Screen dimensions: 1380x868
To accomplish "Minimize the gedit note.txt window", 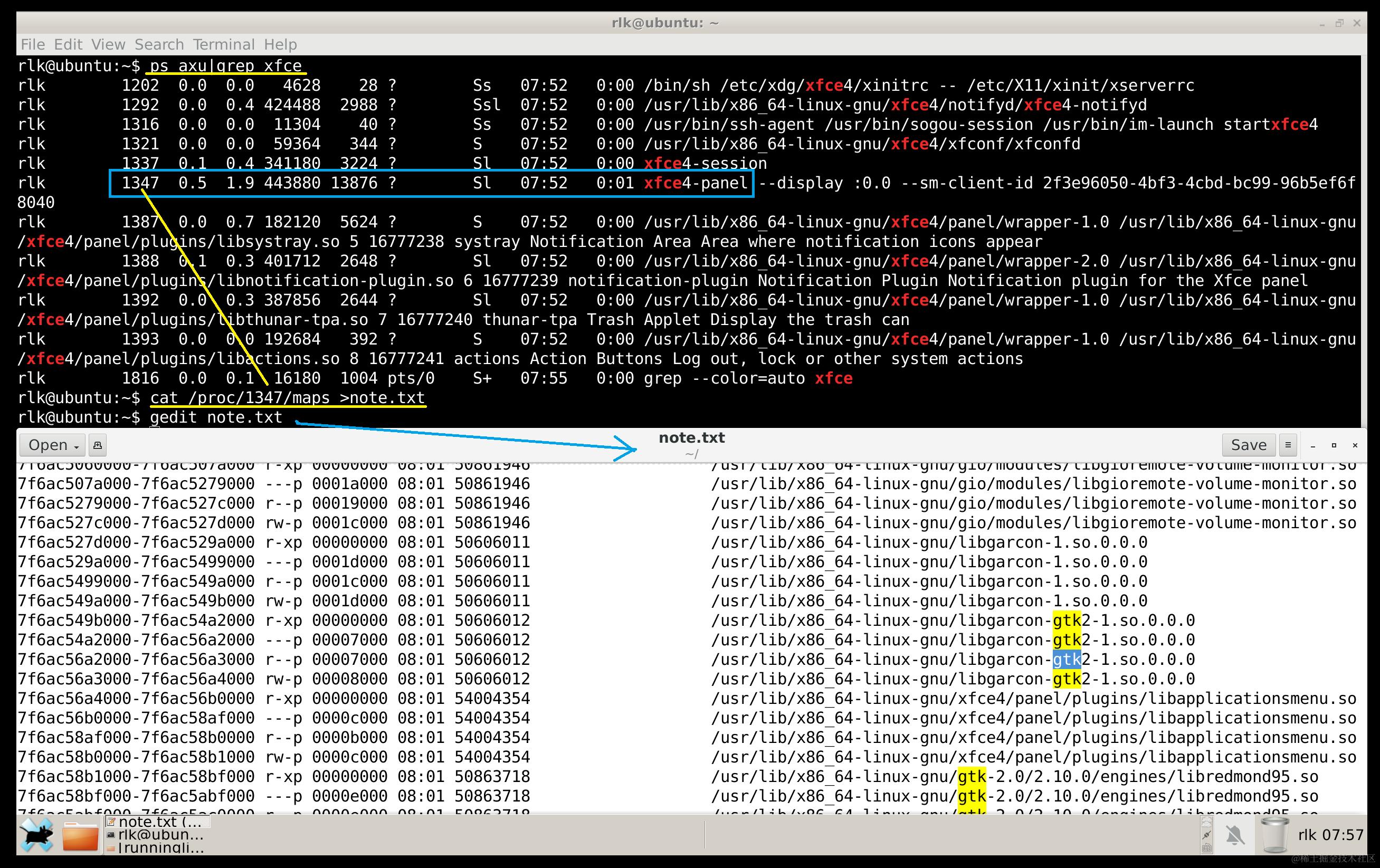I will (1313, 445).
